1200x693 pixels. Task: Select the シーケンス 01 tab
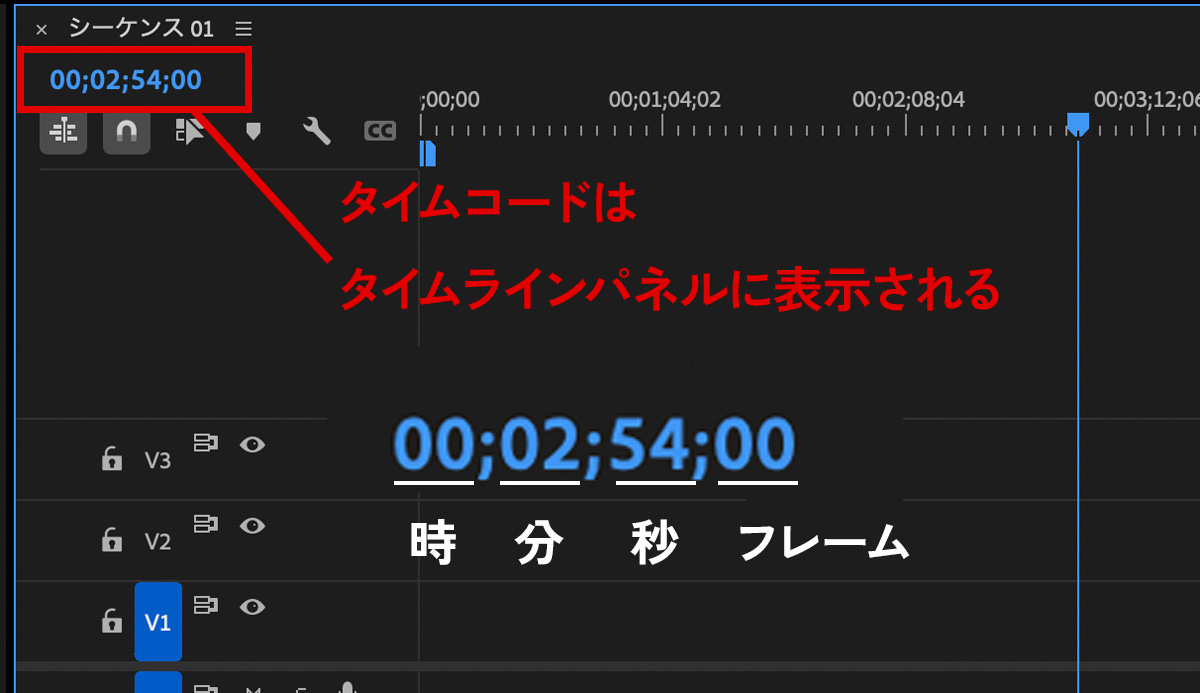141,29
